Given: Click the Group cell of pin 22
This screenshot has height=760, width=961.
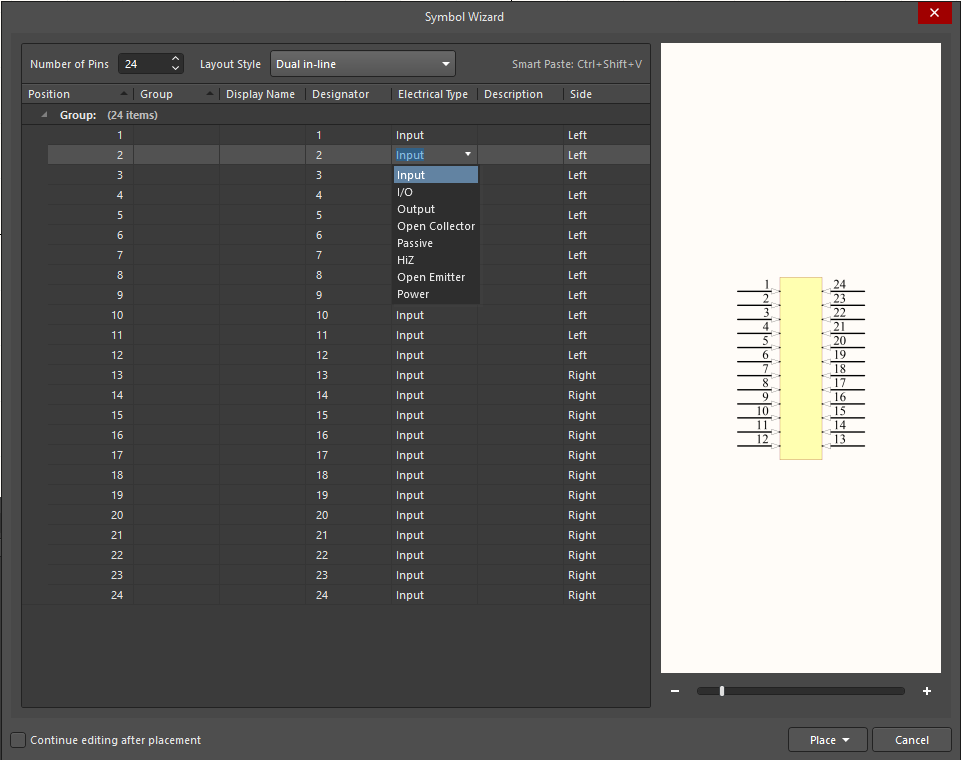Looking at the screenshot, I should (x=177, y=555).
